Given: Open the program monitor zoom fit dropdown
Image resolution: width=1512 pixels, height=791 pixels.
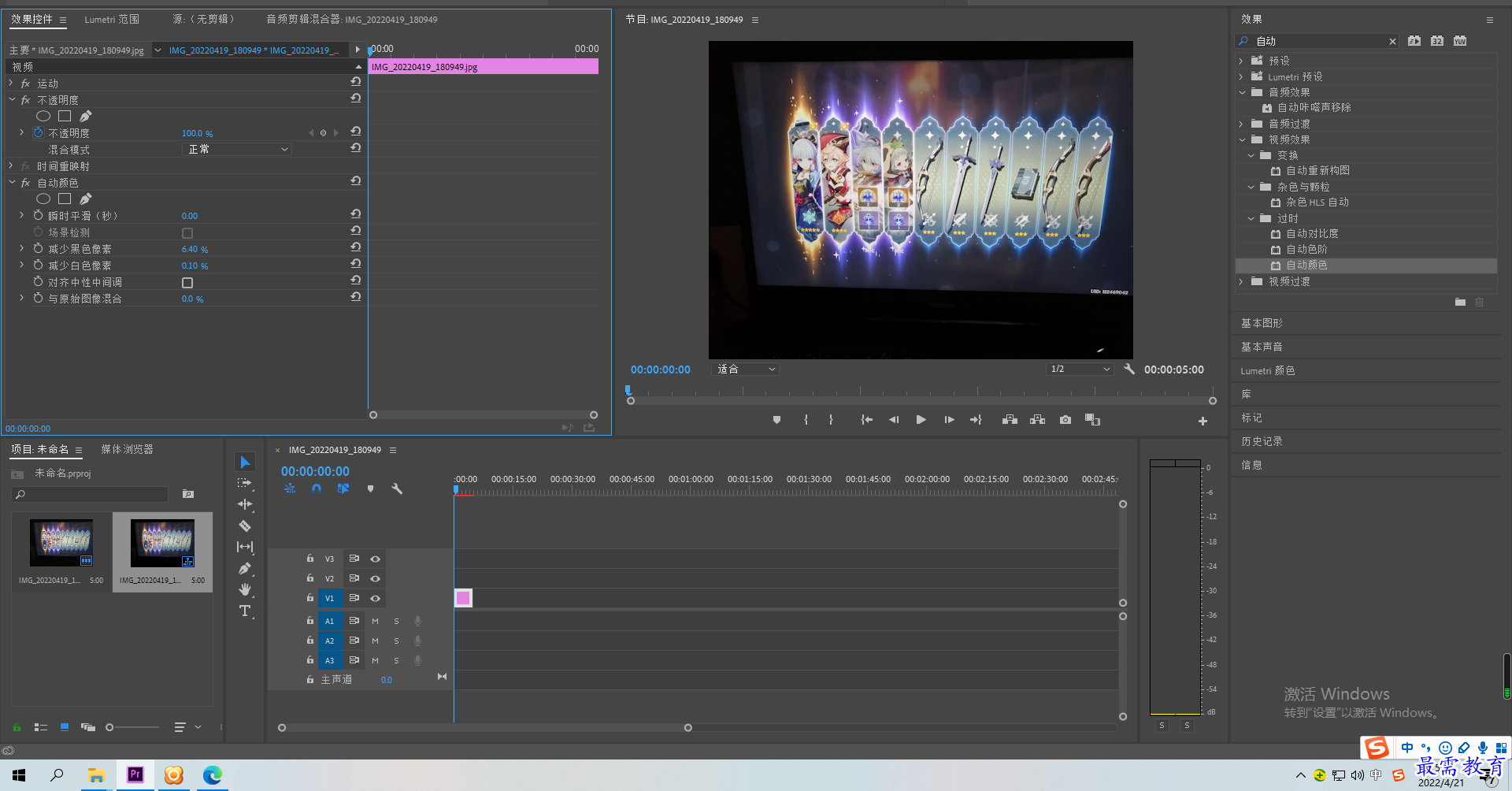Looking at the screenshot, I should click(x=745, y=369).
